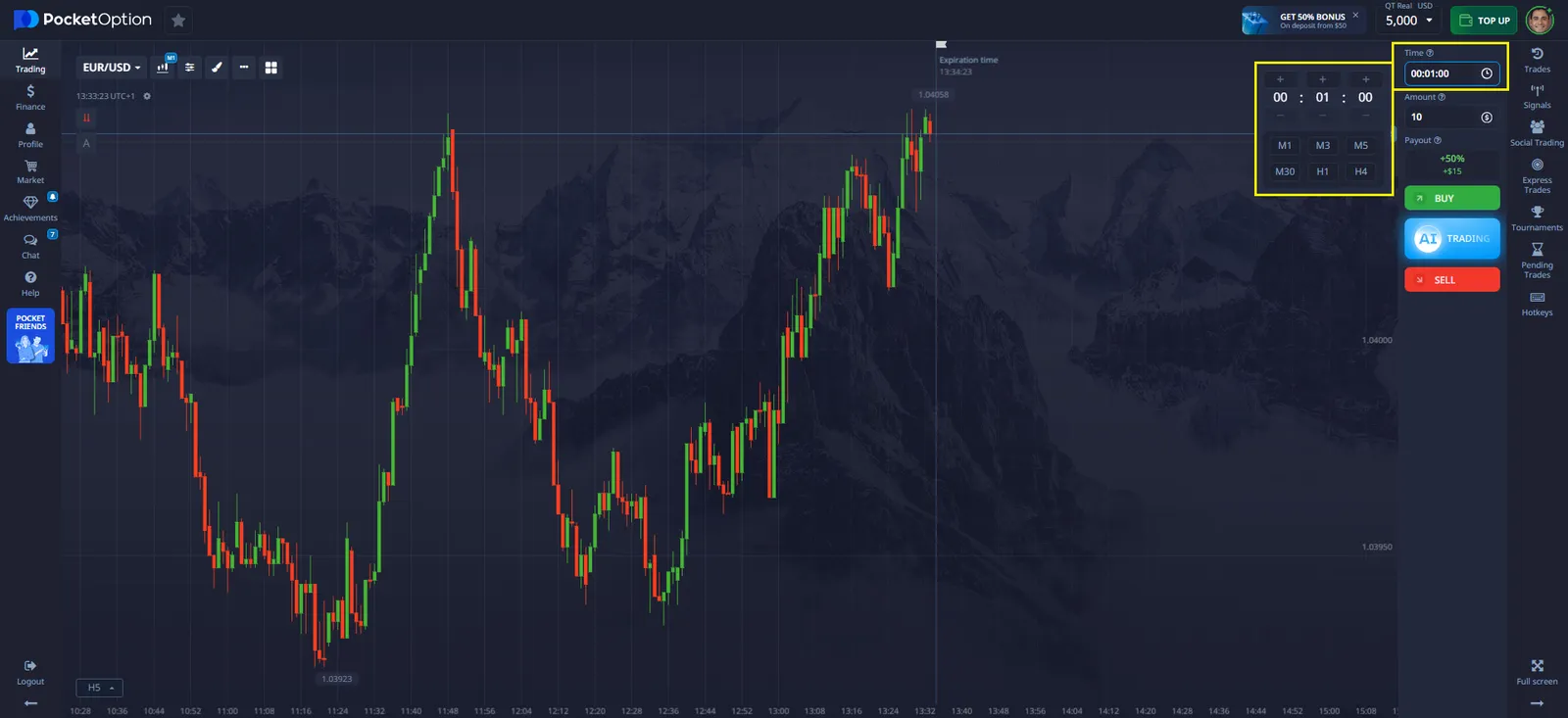This screenshot has height=718, width=1568.
Task: Expand the H5 timeframe selector
Action: 101,688
